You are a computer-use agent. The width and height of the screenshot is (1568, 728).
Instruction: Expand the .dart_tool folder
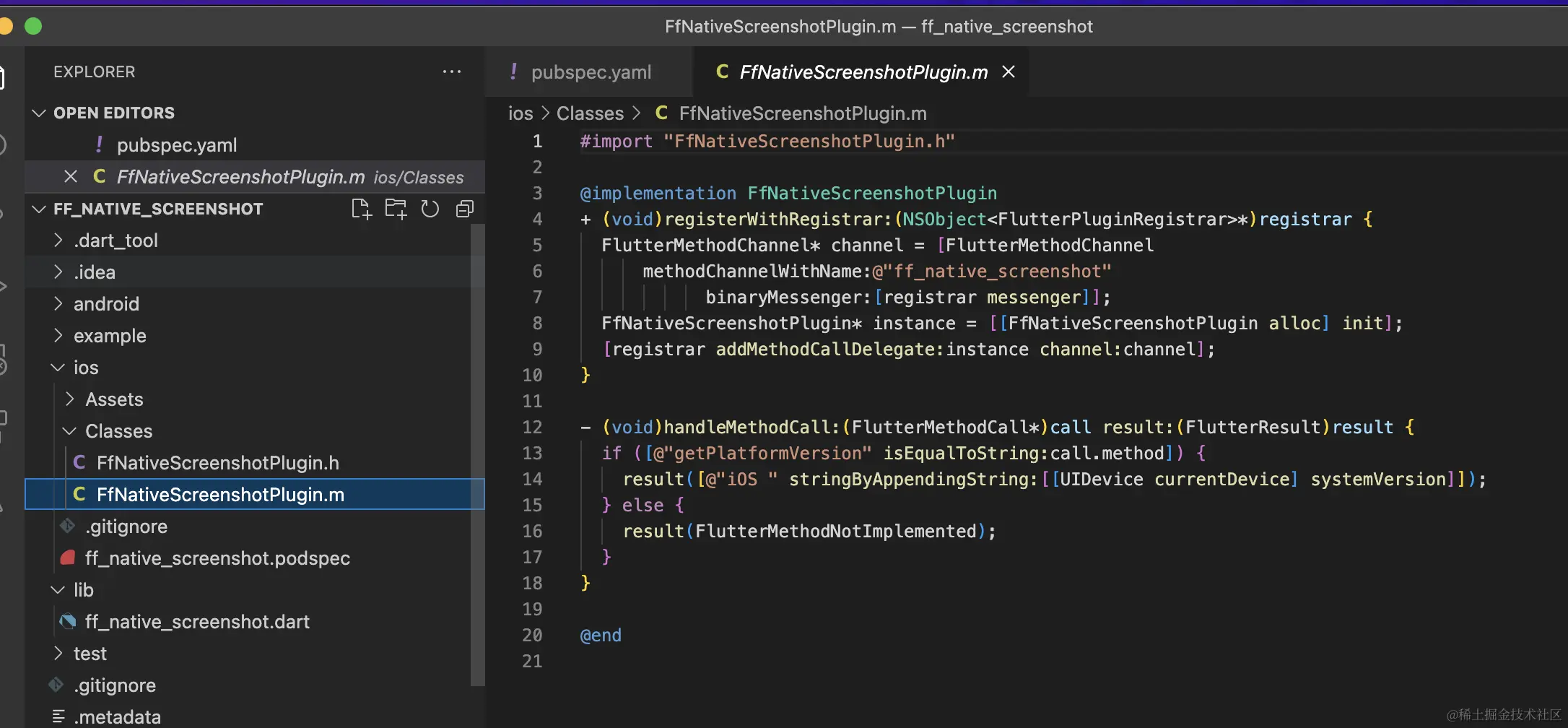point(58,240)
